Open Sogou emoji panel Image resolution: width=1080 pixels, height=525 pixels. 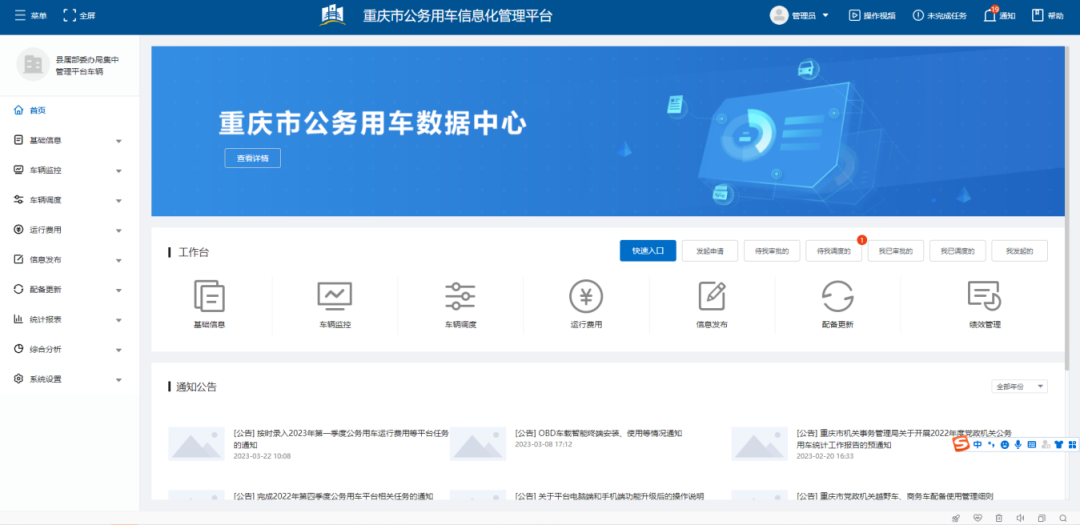tap(1005, 445)
